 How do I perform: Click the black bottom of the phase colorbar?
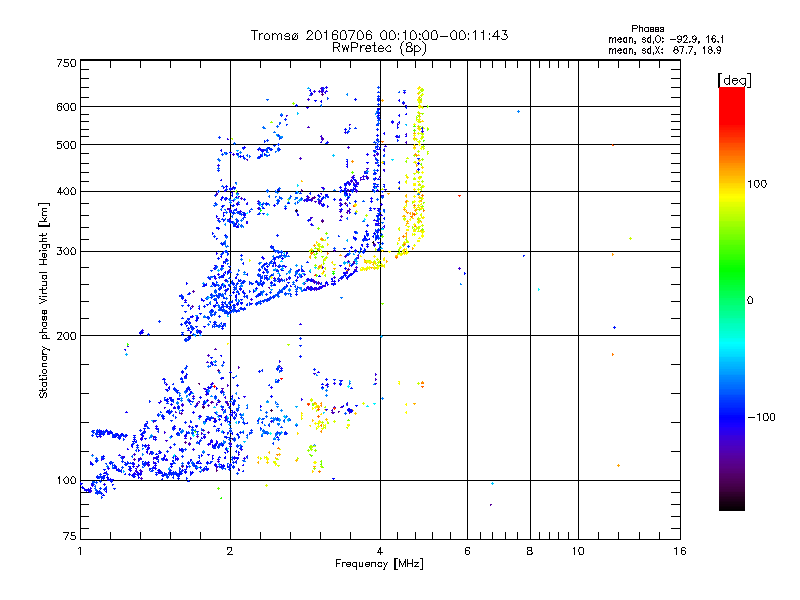(732, 505)
